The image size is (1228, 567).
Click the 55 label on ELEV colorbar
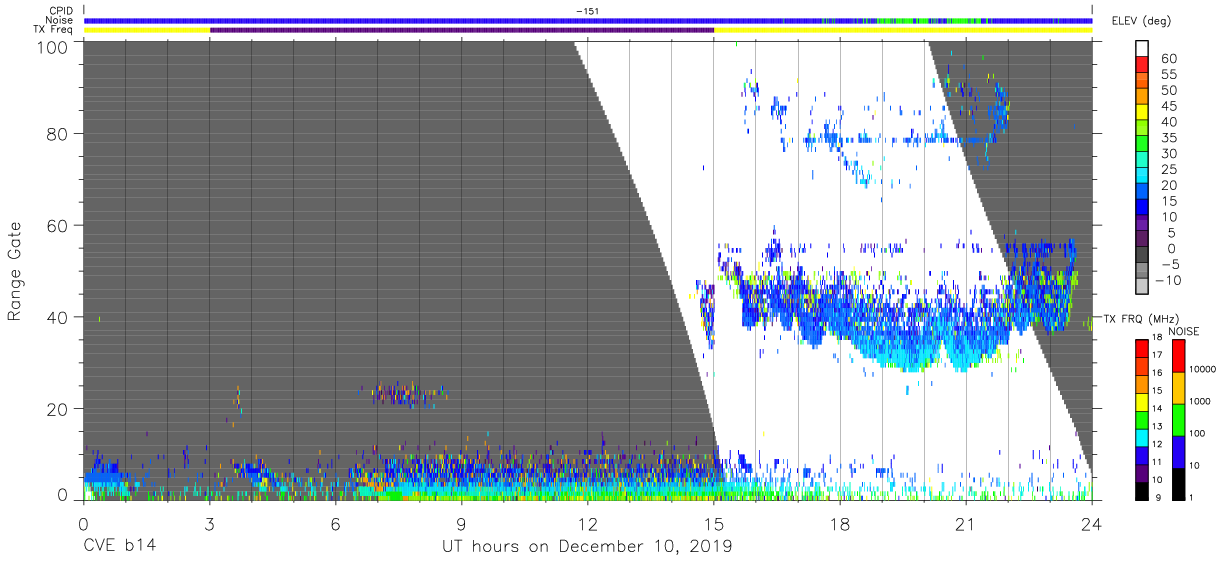coord(1168,75)
